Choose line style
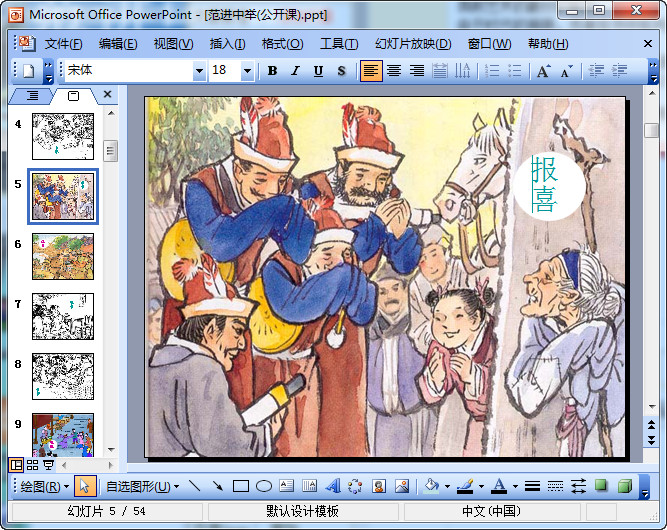667x530 pixels. (x=532, y=486)
